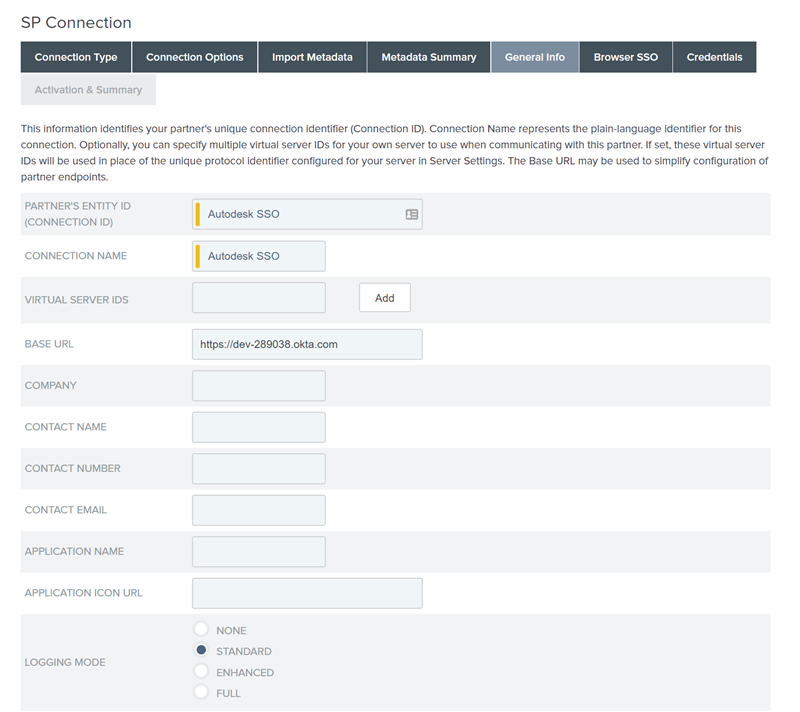Select the STANDARD logging mode option
The height and width of the screenshot is (712, 800).
coord(200,651)
